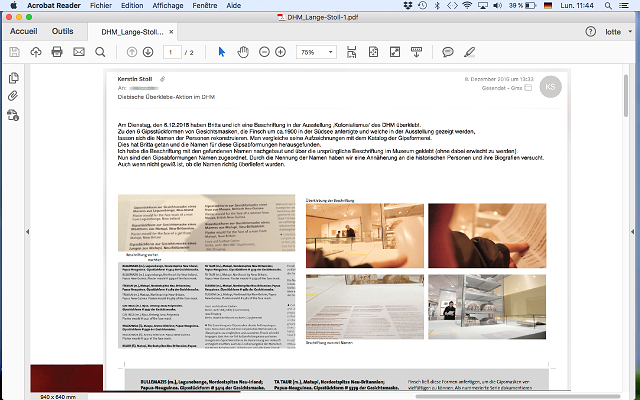Open the Help question mark icon
Image resolution: width=640 pixels, height=400 pixels.
tap(590, 31)
